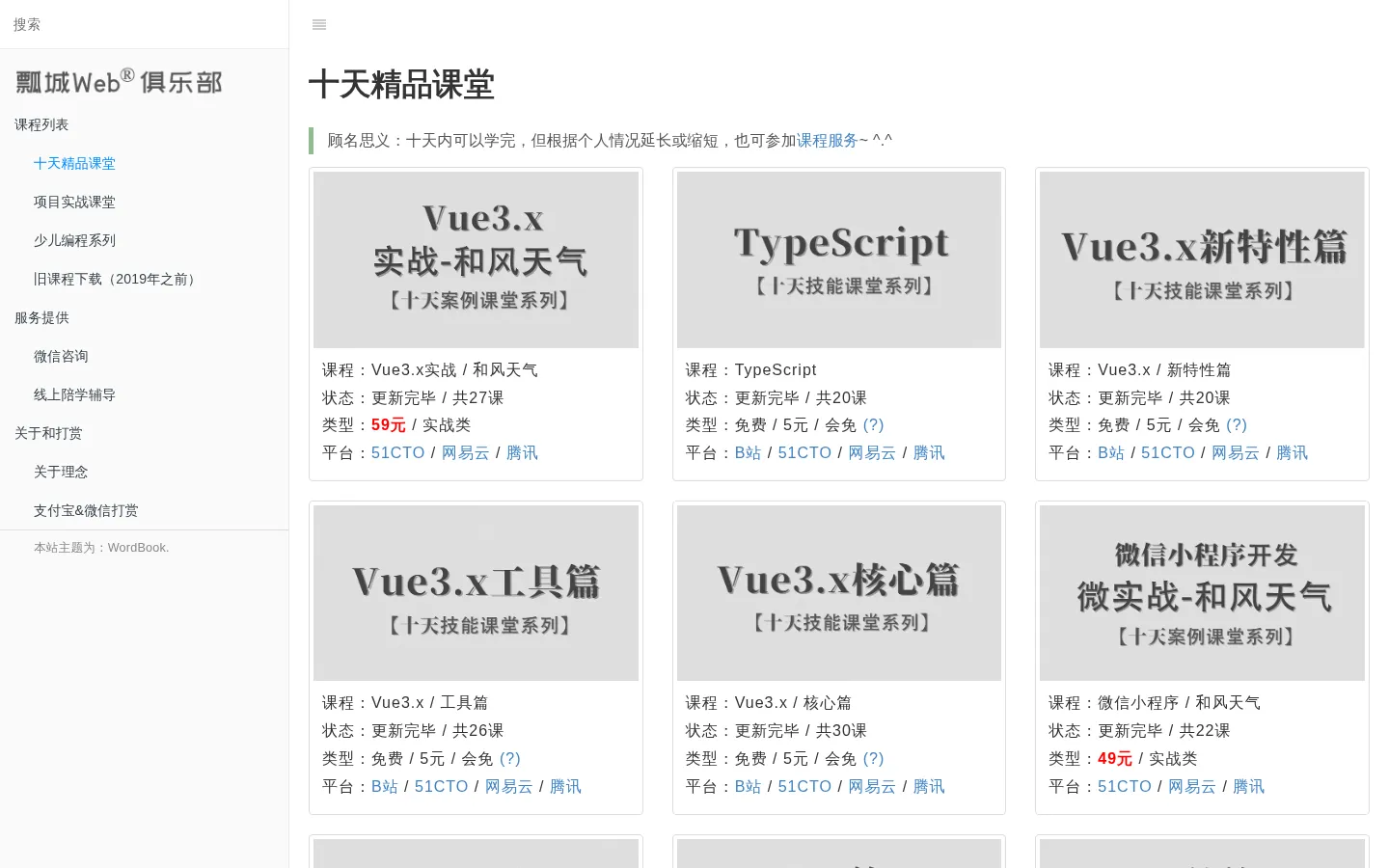Click the 51CTO link for Vue3.x实战 和风天气
Image resolution: width=1389 pixels, height=868 pixels.
pos(398,453)
